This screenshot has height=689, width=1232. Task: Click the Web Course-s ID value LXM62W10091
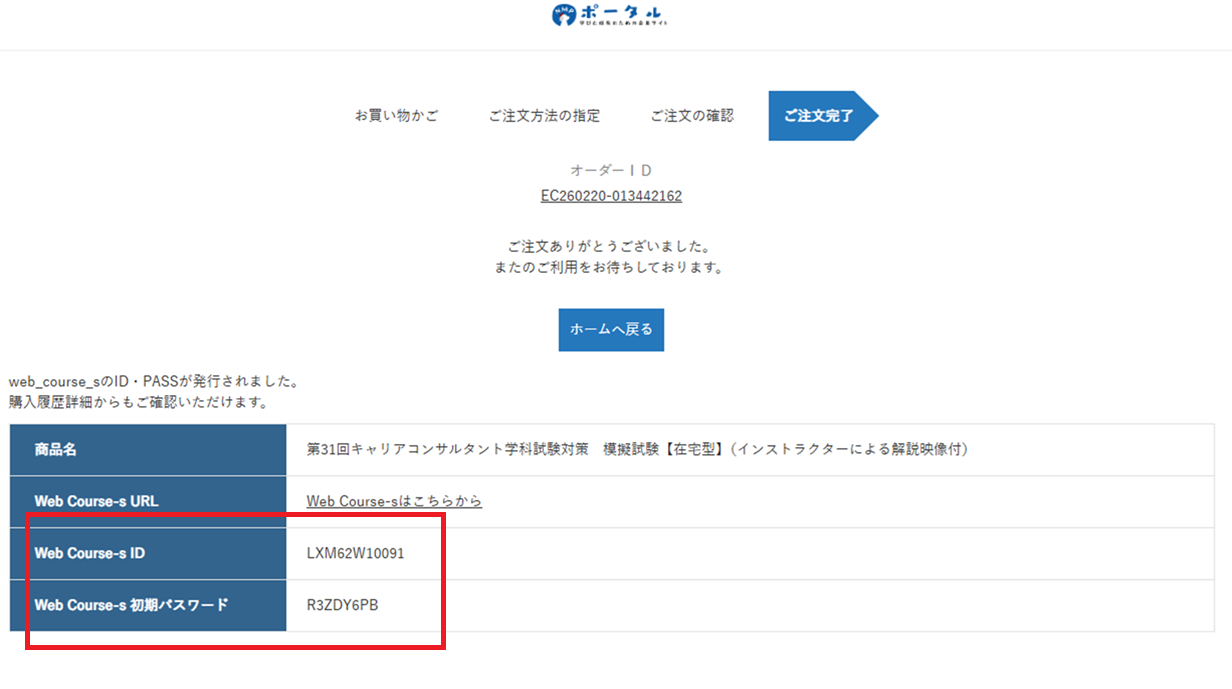tap(355, 553)
